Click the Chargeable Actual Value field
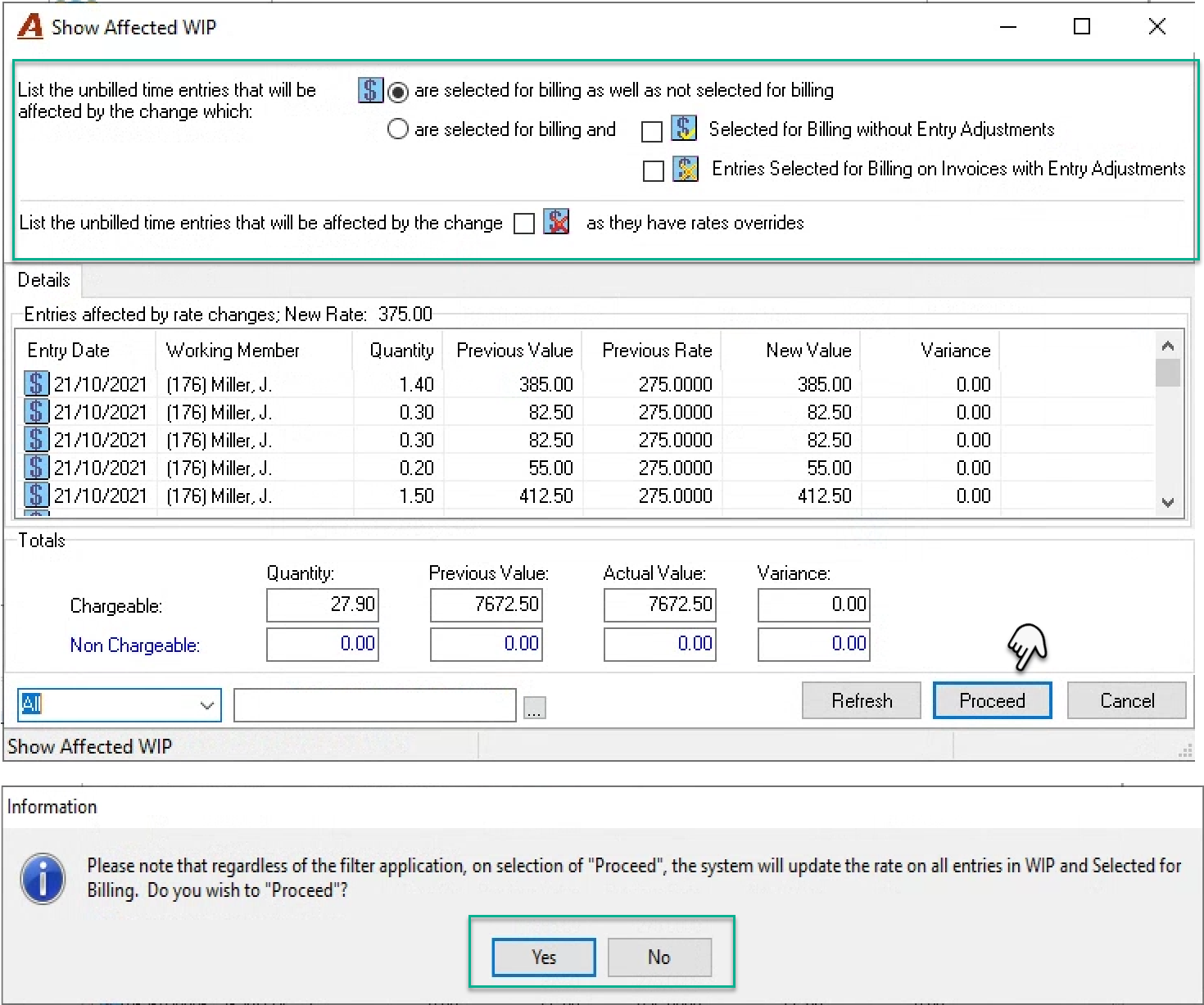1204x1005 pixels. pos(660,605)
